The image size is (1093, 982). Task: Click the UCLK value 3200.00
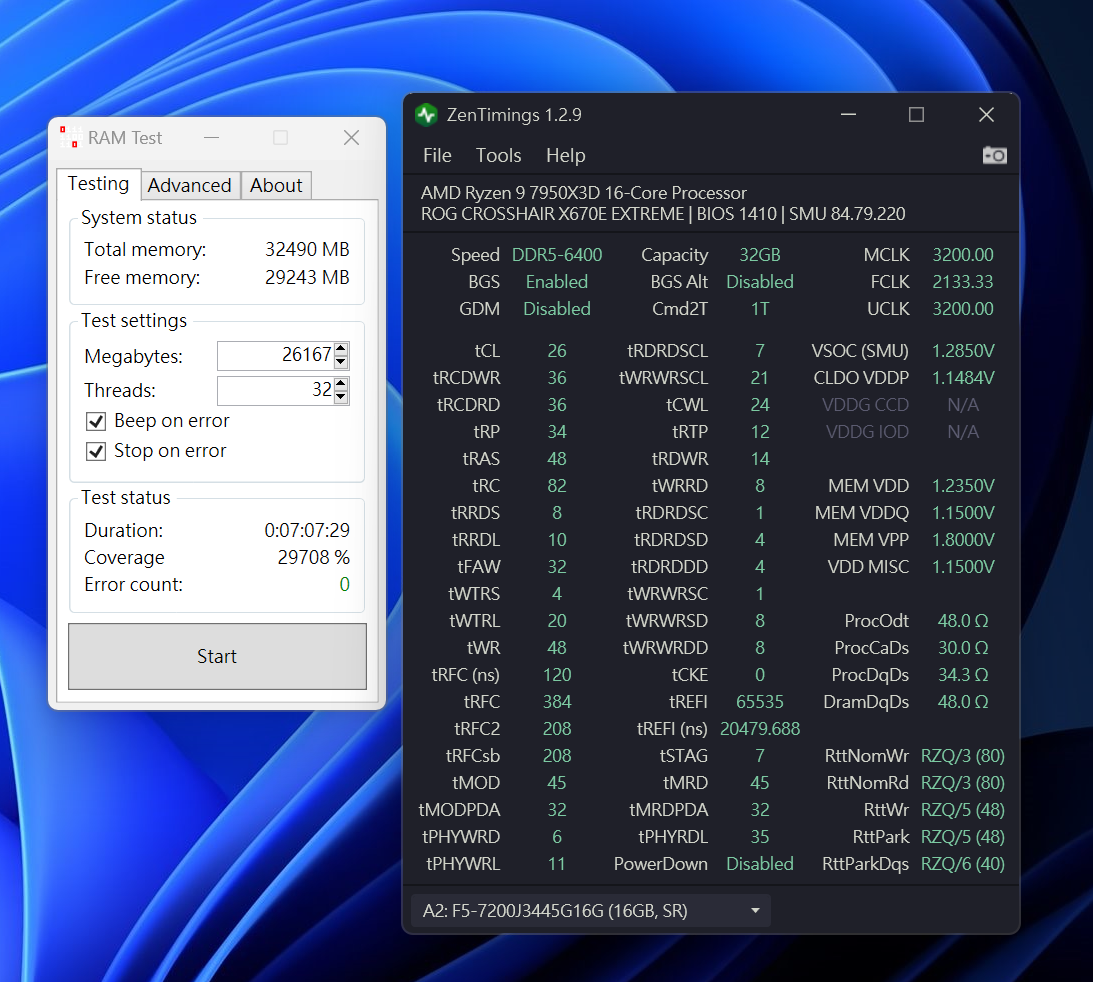[963, 309]
